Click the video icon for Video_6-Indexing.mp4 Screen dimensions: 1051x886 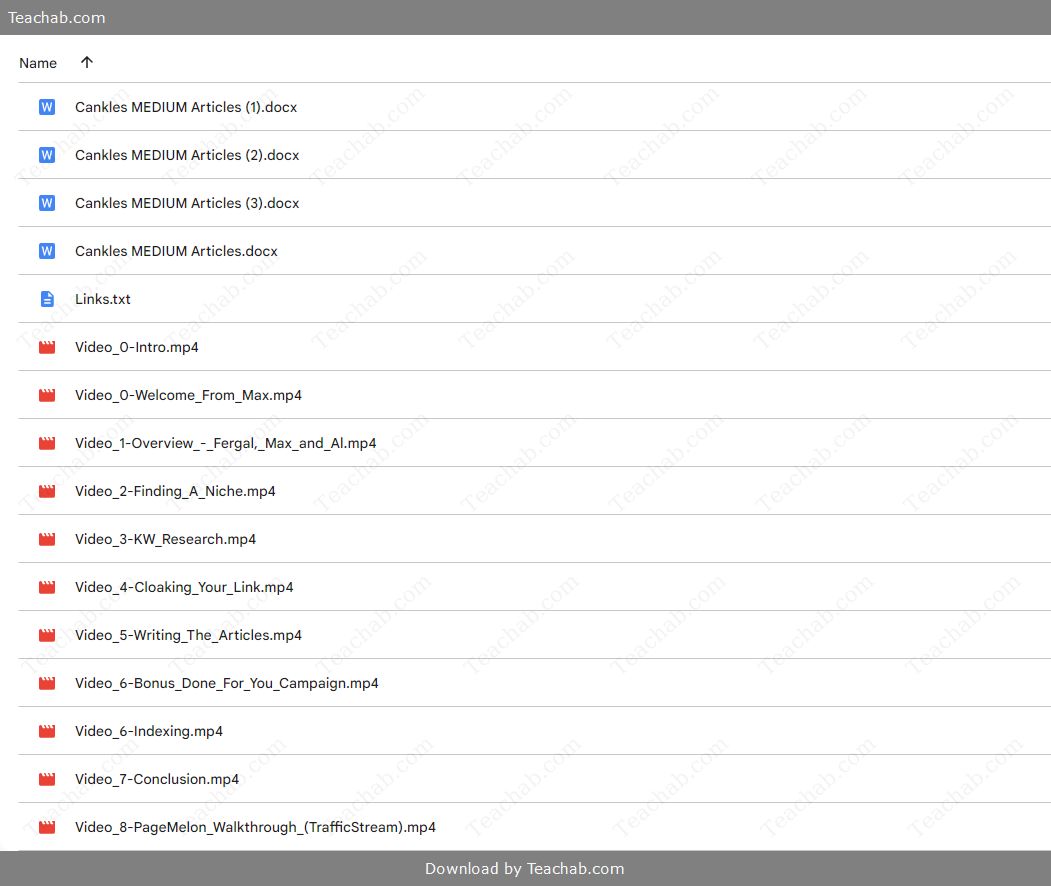[x=47, y=731]
